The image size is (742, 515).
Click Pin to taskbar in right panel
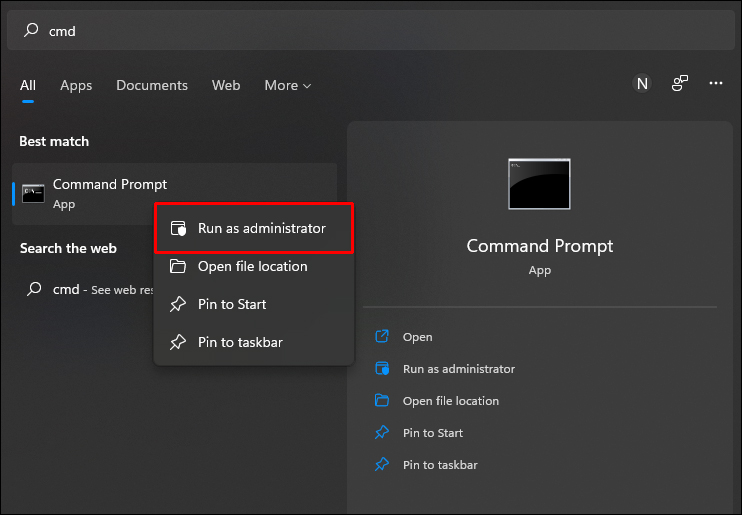point(440,465)
